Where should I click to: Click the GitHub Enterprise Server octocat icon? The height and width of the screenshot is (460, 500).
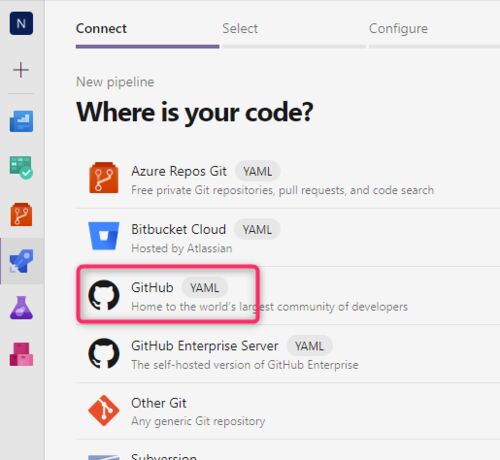tap(104, 353)
